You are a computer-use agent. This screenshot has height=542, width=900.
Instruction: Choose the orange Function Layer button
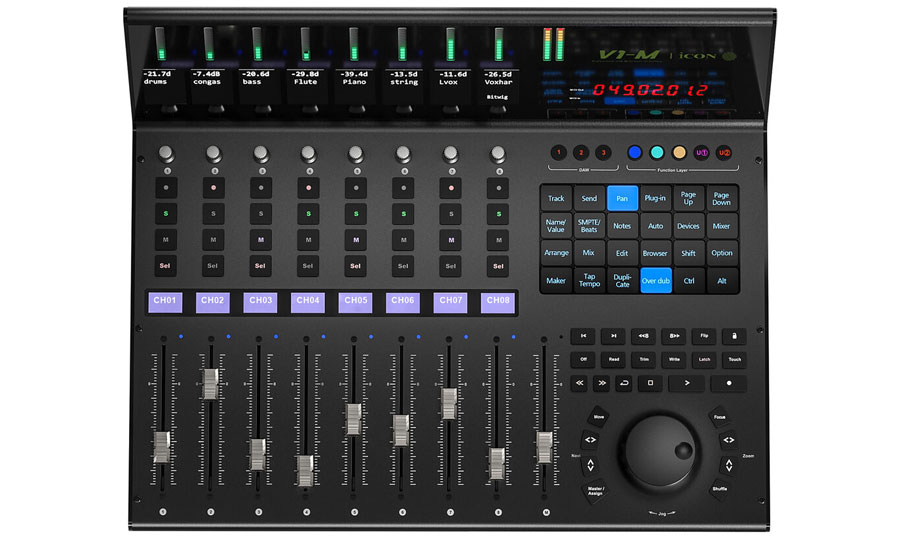pos(679,153)
